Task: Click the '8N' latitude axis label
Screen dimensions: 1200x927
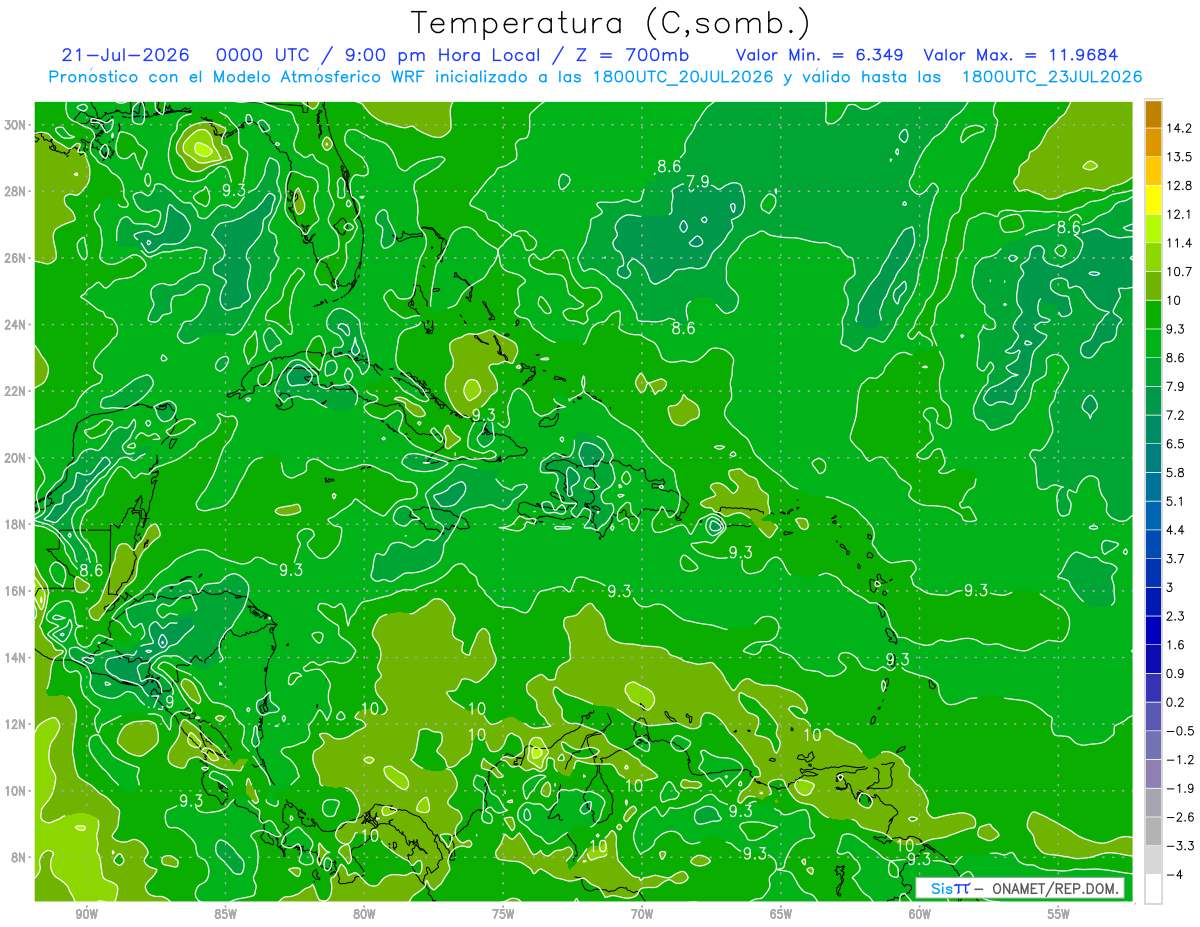Action: pyautogui.click(x=20, y=857)
